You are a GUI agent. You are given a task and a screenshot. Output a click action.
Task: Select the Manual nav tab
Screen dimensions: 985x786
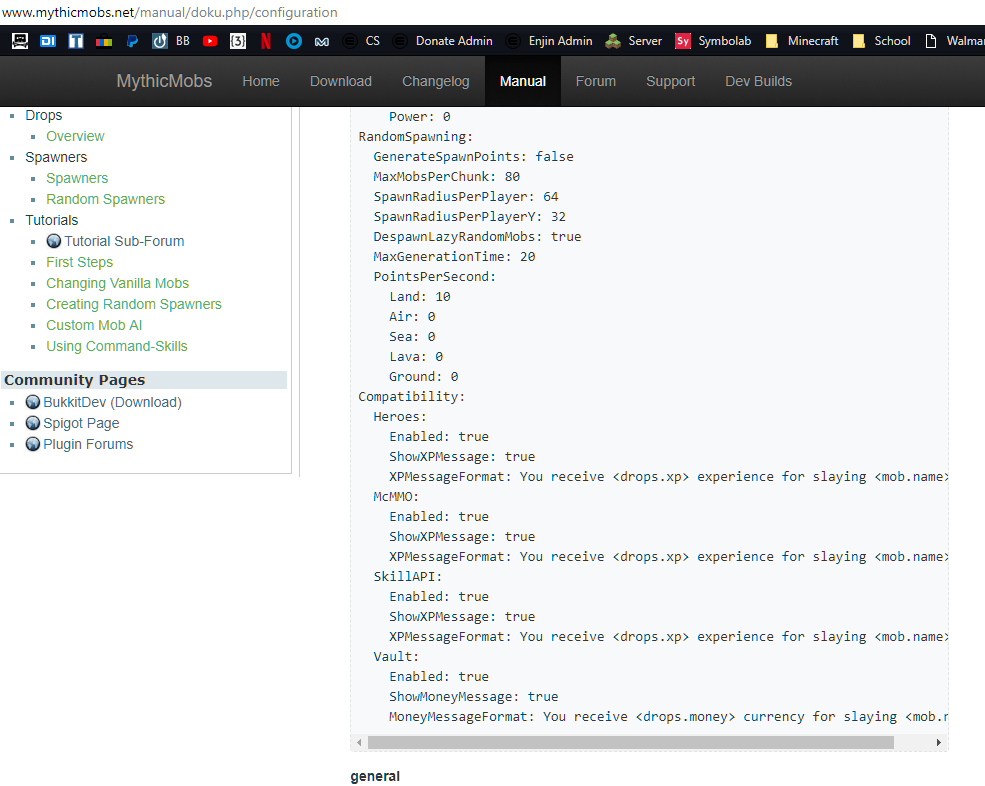click(x=523, y=81)
